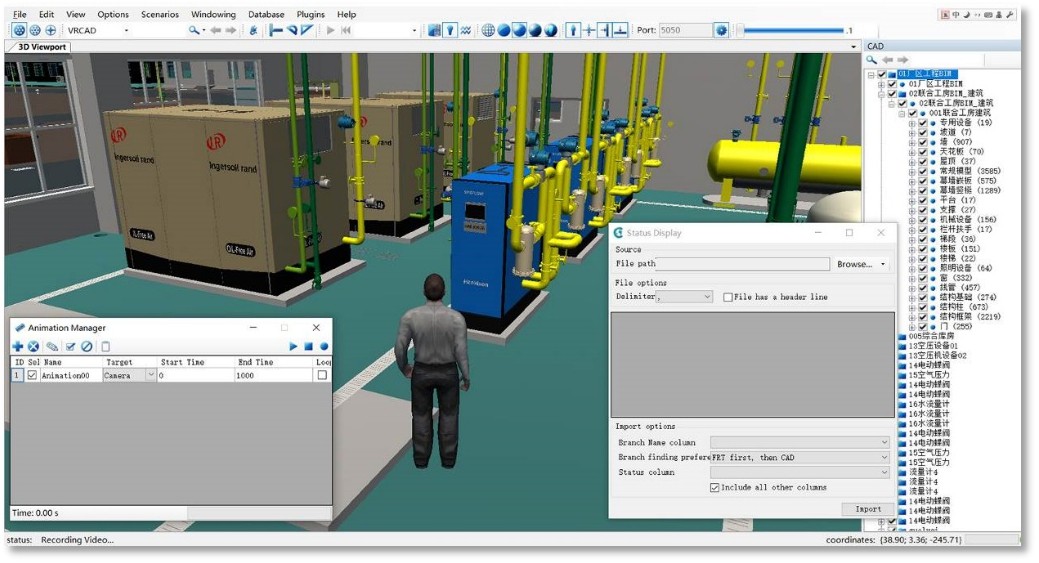This screenshot has height=563, width=1039.
Task: Click the Browse... button
Action: pyautogui.click(x=860, y=264)
